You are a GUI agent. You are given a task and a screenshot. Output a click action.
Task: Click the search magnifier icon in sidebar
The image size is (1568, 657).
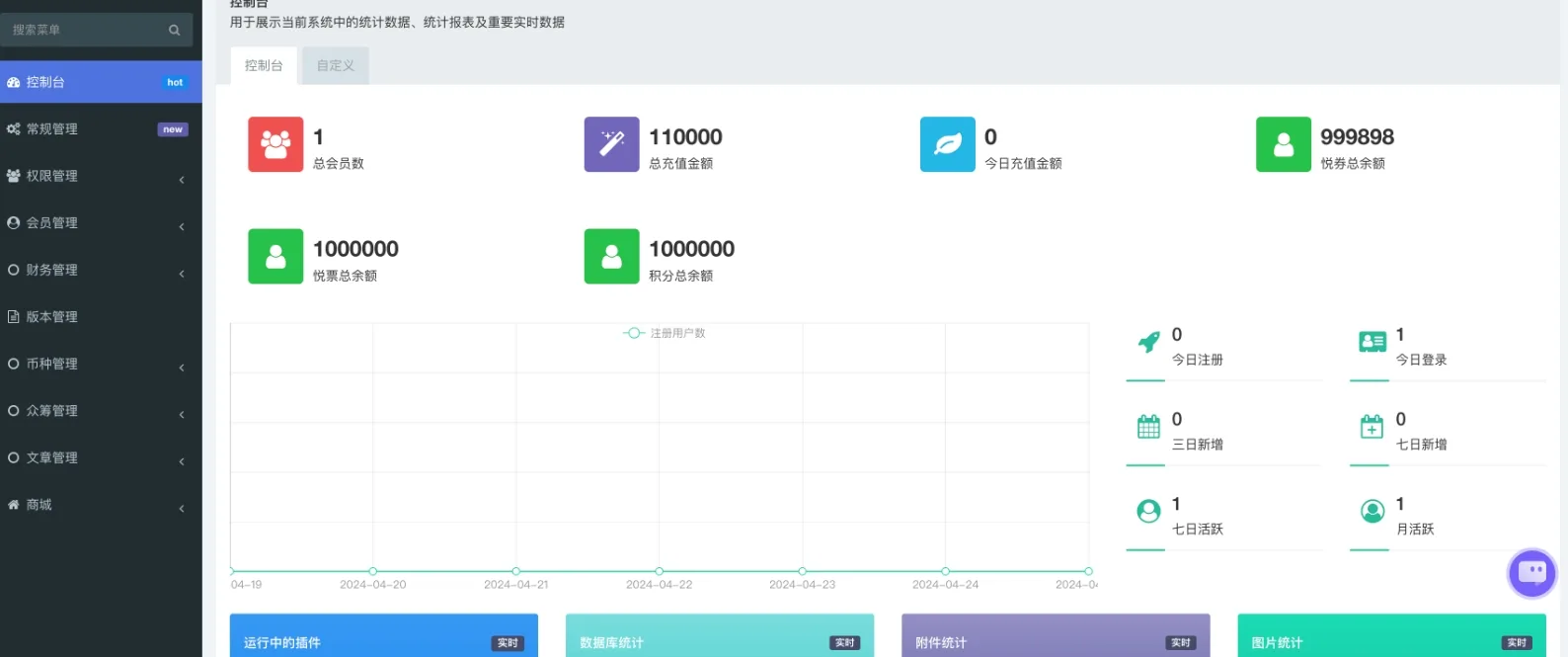point(175,31)
